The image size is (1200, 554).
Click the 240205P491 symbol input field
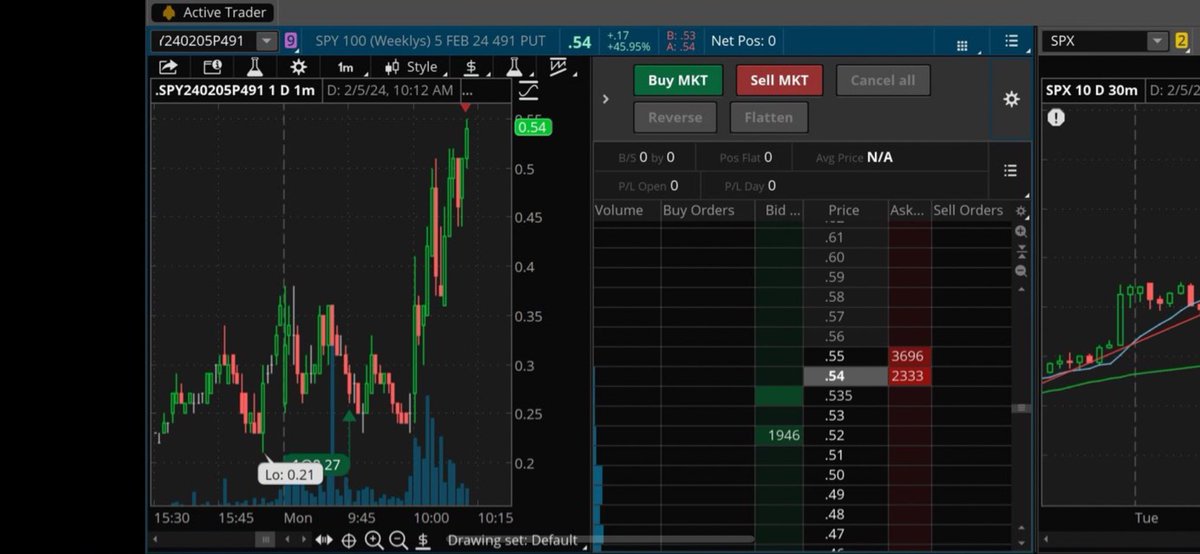point(205,41)
